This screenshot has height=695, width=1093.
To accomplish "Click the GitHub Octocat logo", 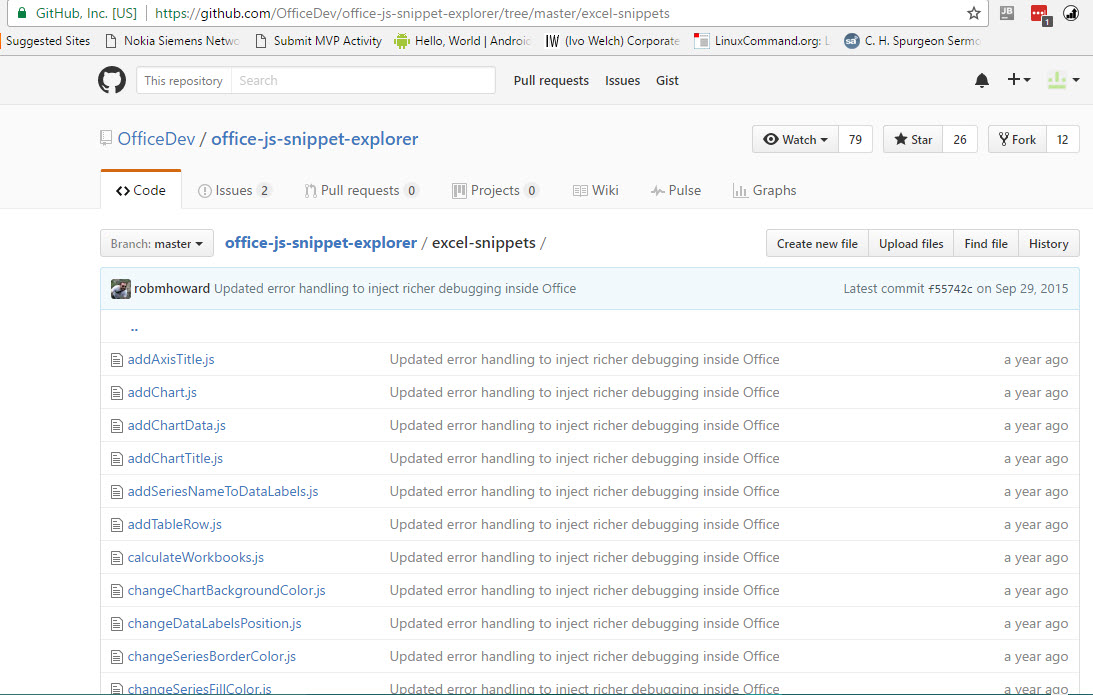I will 111,80.
